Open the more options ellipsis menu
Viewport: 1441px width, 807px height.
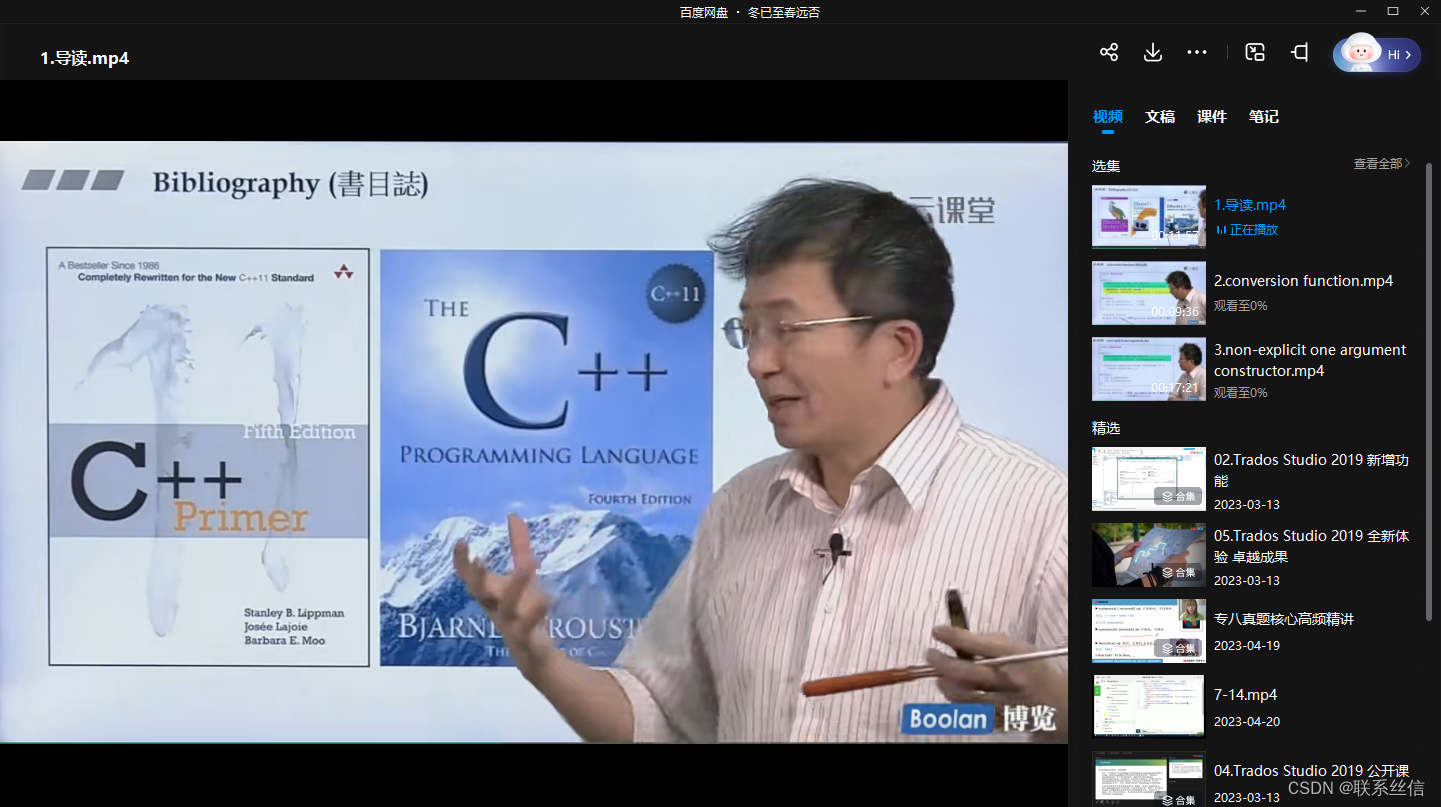click(1197, 53)
